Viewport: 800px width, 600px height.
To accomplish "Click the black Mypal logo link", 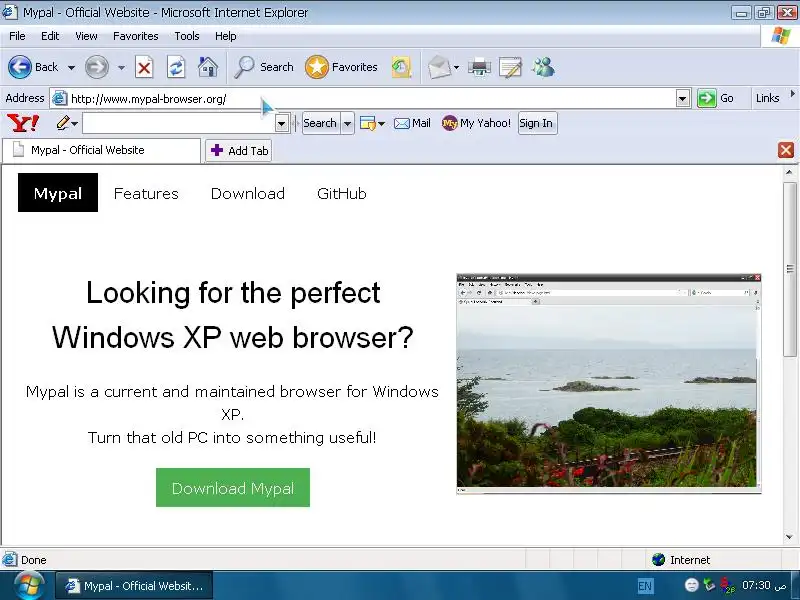I will point(58,192).
